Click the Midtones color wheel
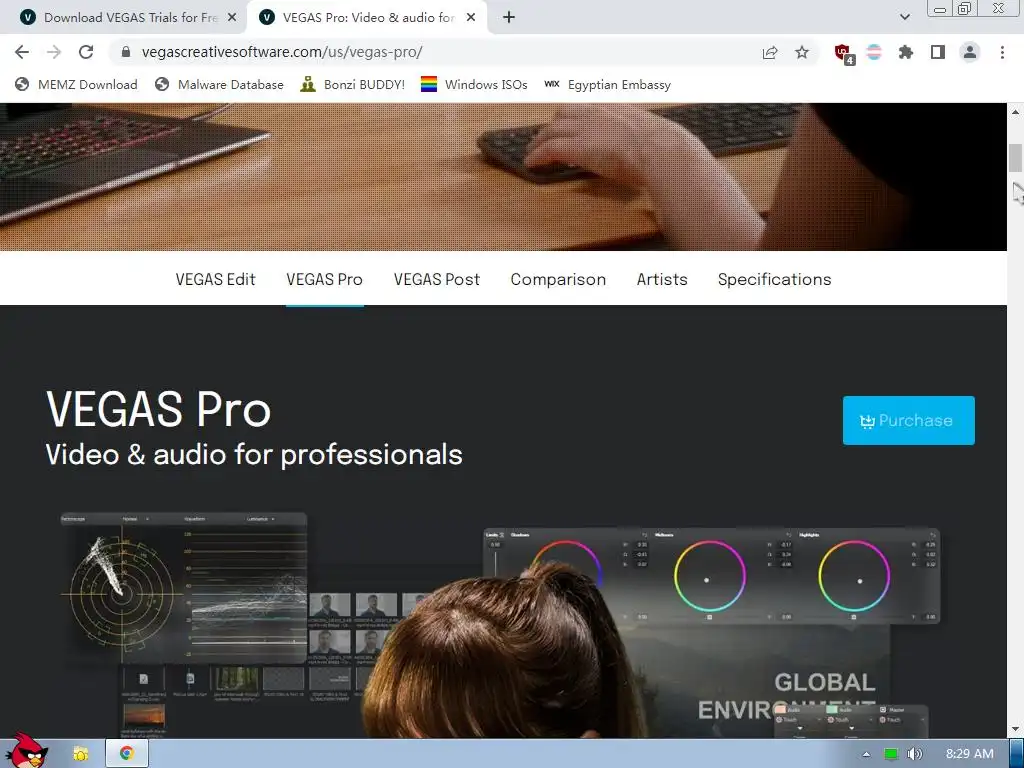This screenshot has height=768, width=1024. pyautogui.click(x=709, y=576)
